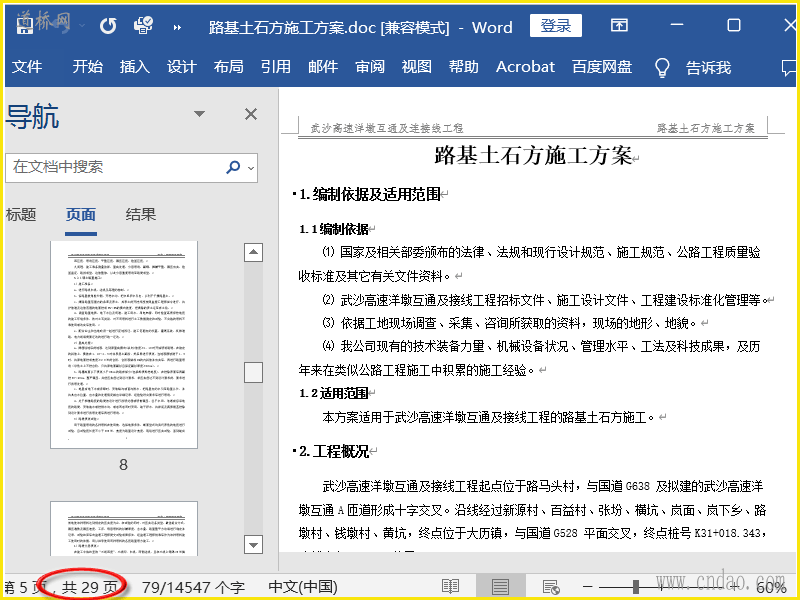This screenshot has width=800, height=600.
Task: Switch to Read Mode view icon
Action: (x=451, y=587)
